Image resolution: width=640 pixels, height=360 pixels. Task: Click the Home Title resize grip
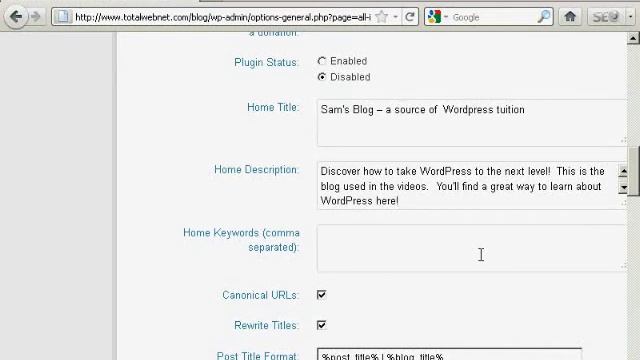(x=624, y=141)
